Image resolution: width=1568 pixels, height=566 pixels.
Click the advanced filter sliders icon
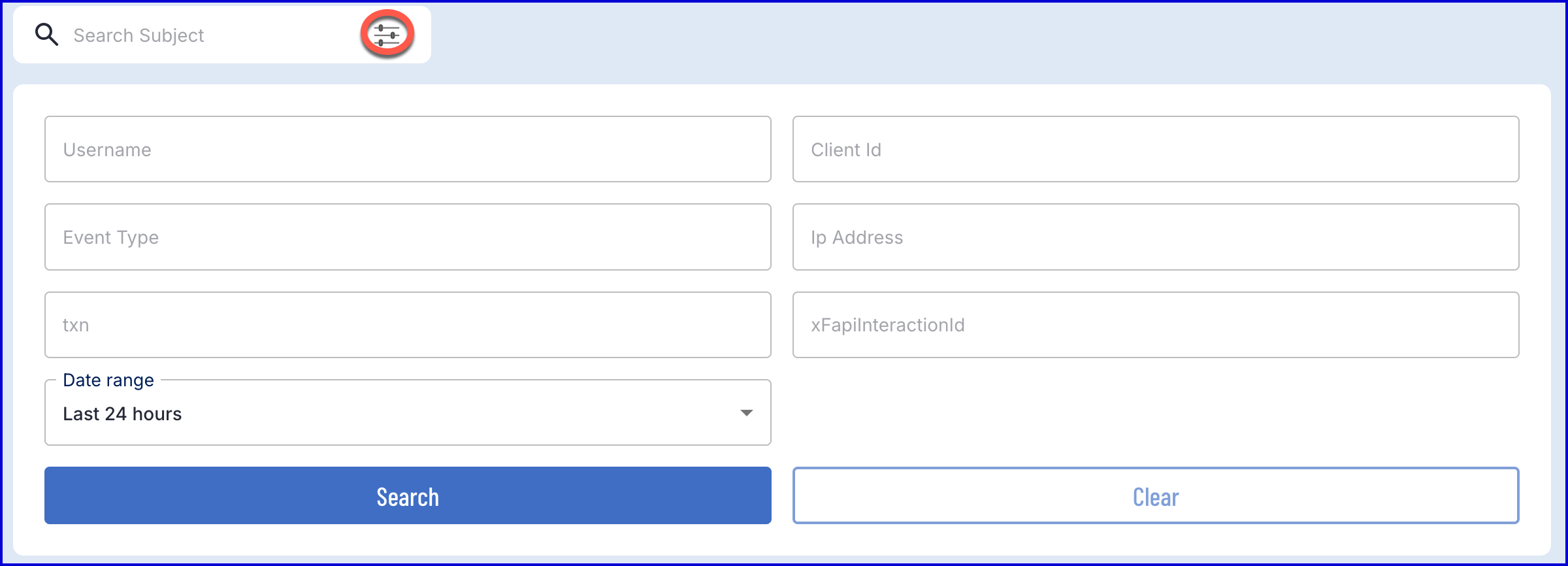pos(387,34)
